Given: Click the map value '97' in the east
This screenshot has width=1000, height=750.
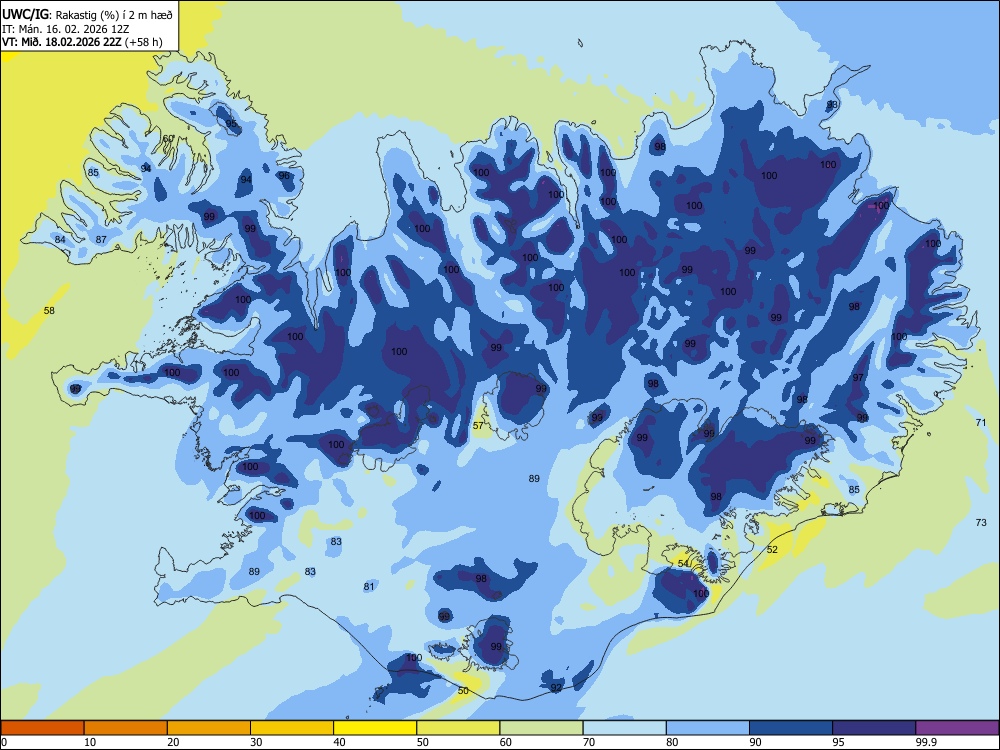Looking at the screenshot, I should click(x=858, y=378).
